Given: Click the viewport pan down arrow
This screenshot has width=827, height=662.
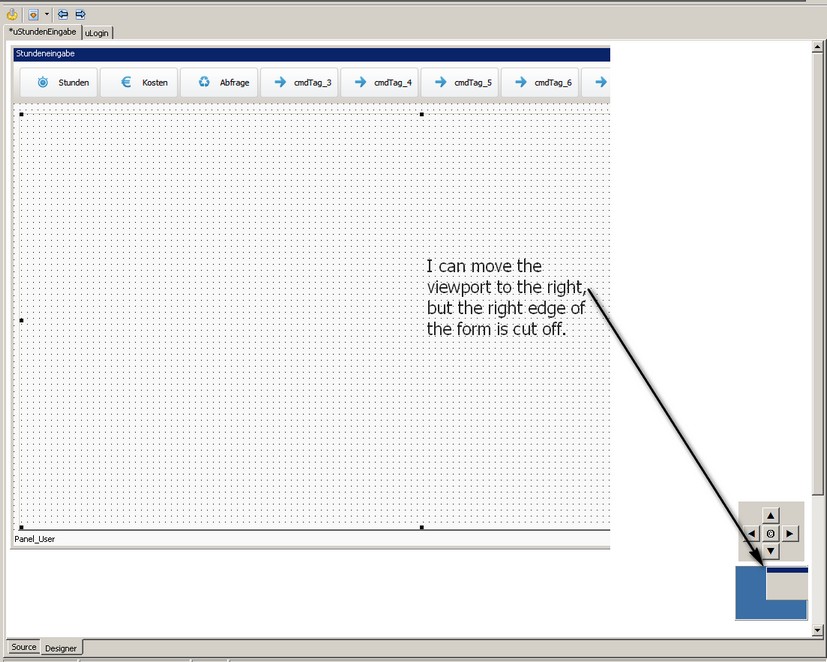Looking at the screenshot, I should coord(771,551).
